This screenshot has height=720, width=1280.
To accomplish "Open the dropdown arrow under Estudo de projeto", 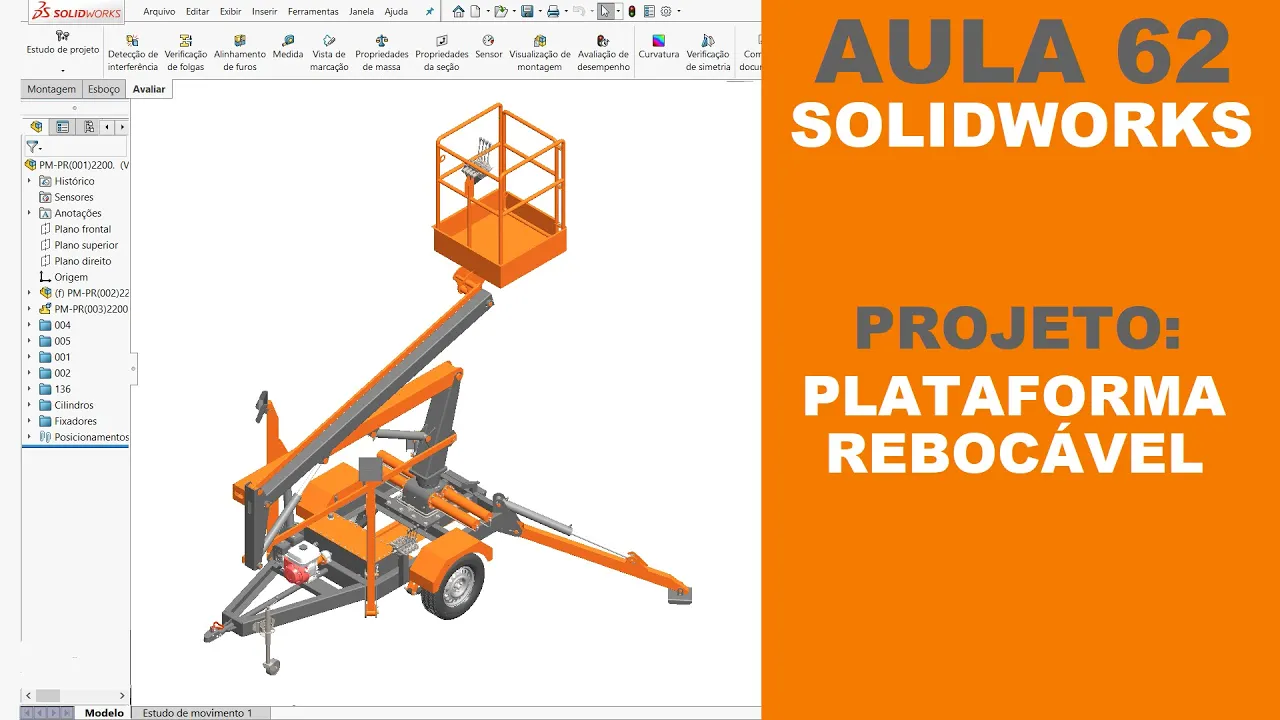I will (x=62, y=71).
